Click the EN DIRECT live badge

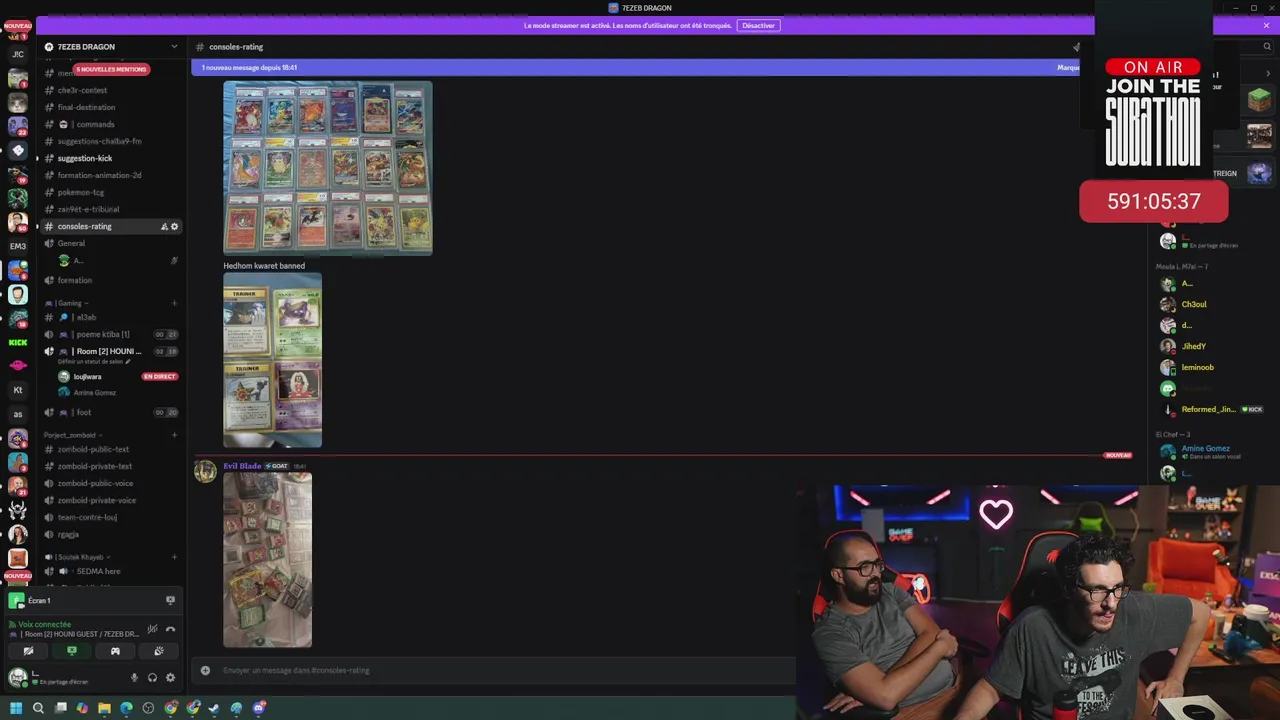click(x=160, y=376)
